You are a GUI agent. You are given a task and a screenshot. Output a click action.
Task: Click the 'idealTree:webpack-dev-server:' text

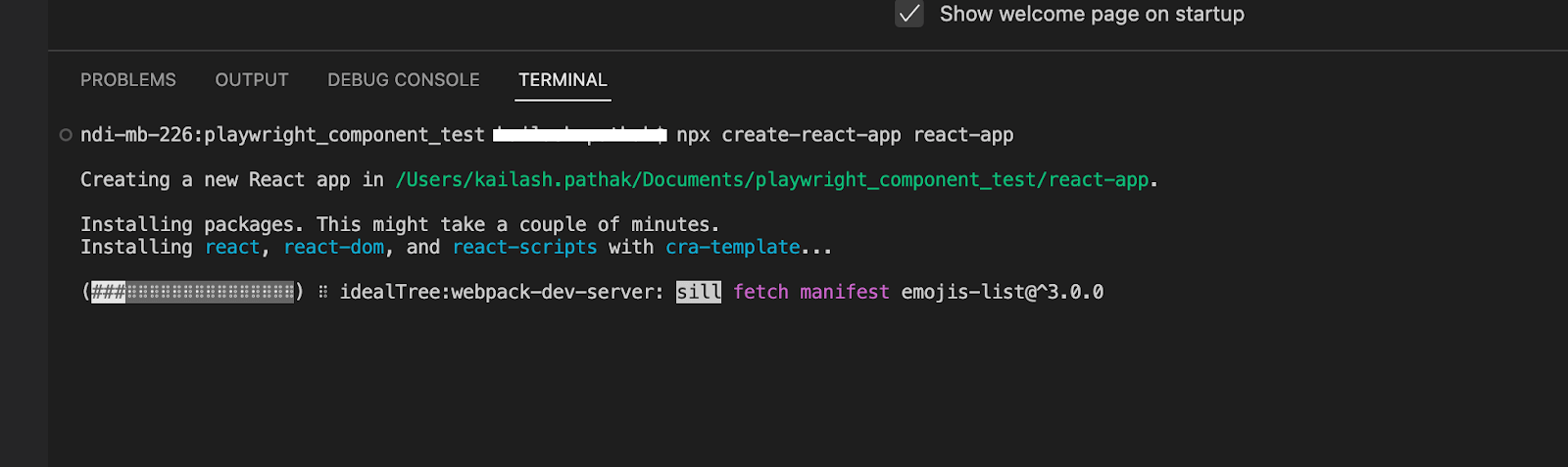[502, 292]
